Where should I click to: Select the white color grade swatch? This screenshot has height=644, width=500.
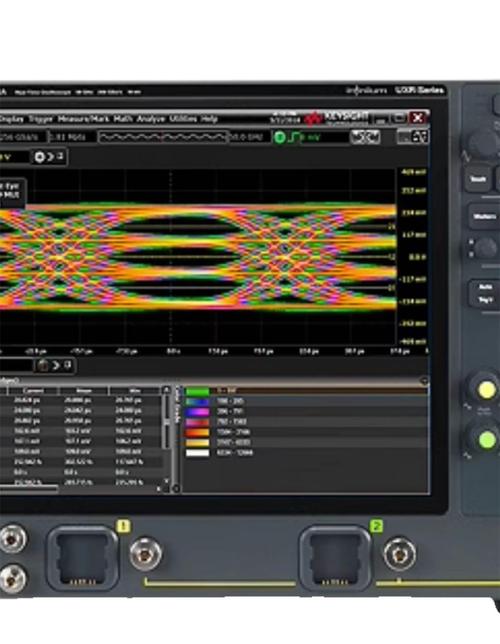click(198, 453)
